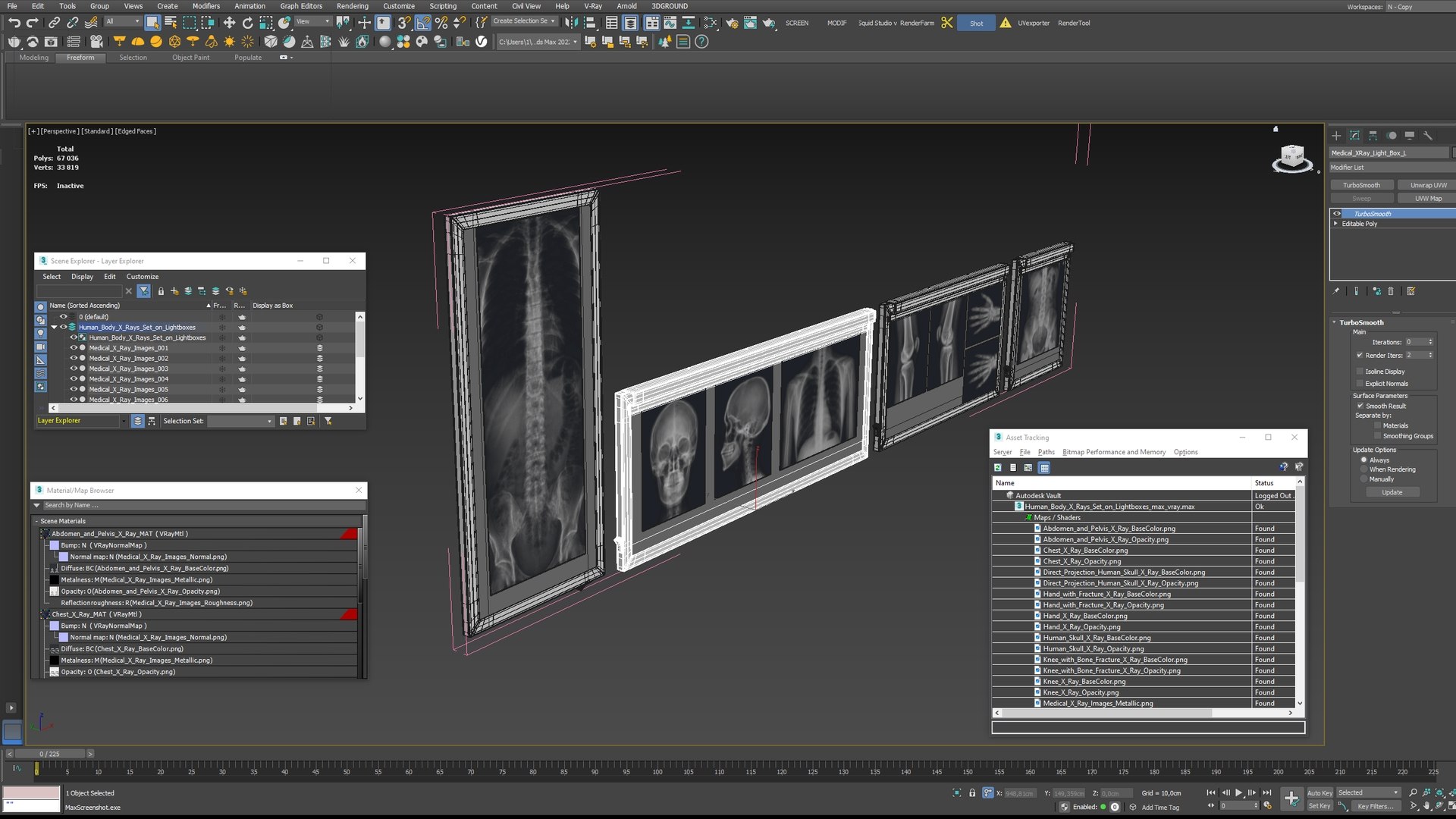The image size is (1456, 819).
Task: Click the Percent Snap toggle icon
Action: click(441, 23)
